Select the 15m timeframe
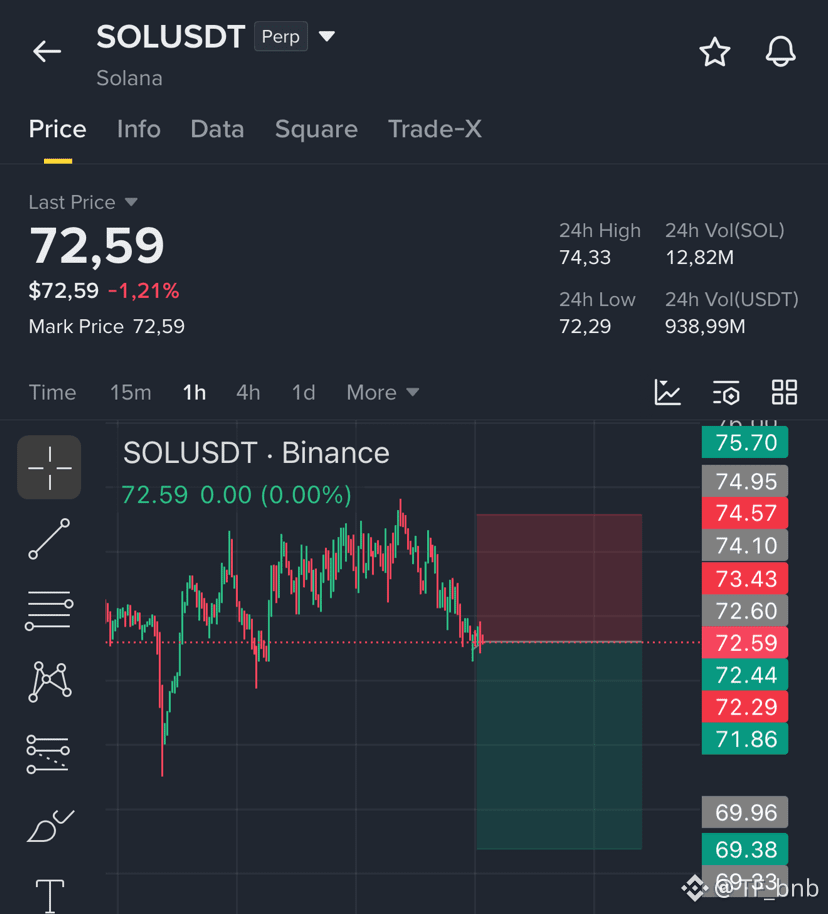Image resolution: width=828 pixels, height=914 pixels. click(131, 392)
